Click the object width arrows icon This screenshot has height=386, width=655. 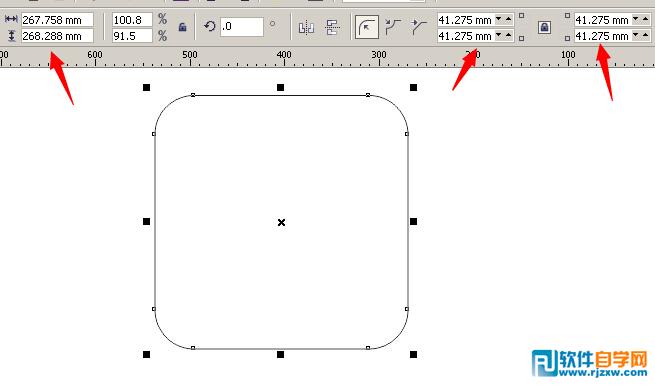click(11, 19)
